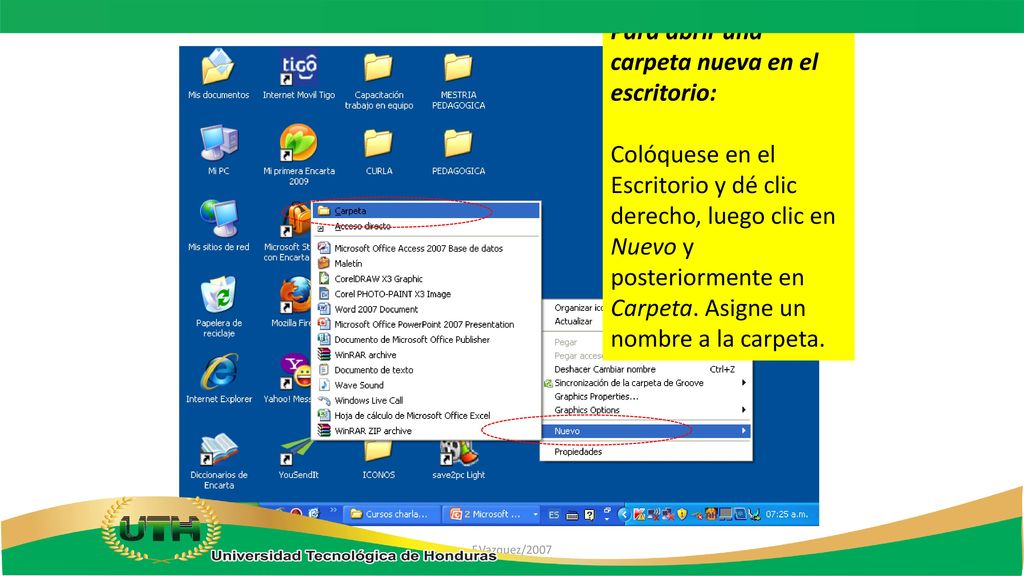The height and width of the screenshot is (576, 1024).
Task: Launch Internet Explorer desktop icon
Action: click(218, 378)
